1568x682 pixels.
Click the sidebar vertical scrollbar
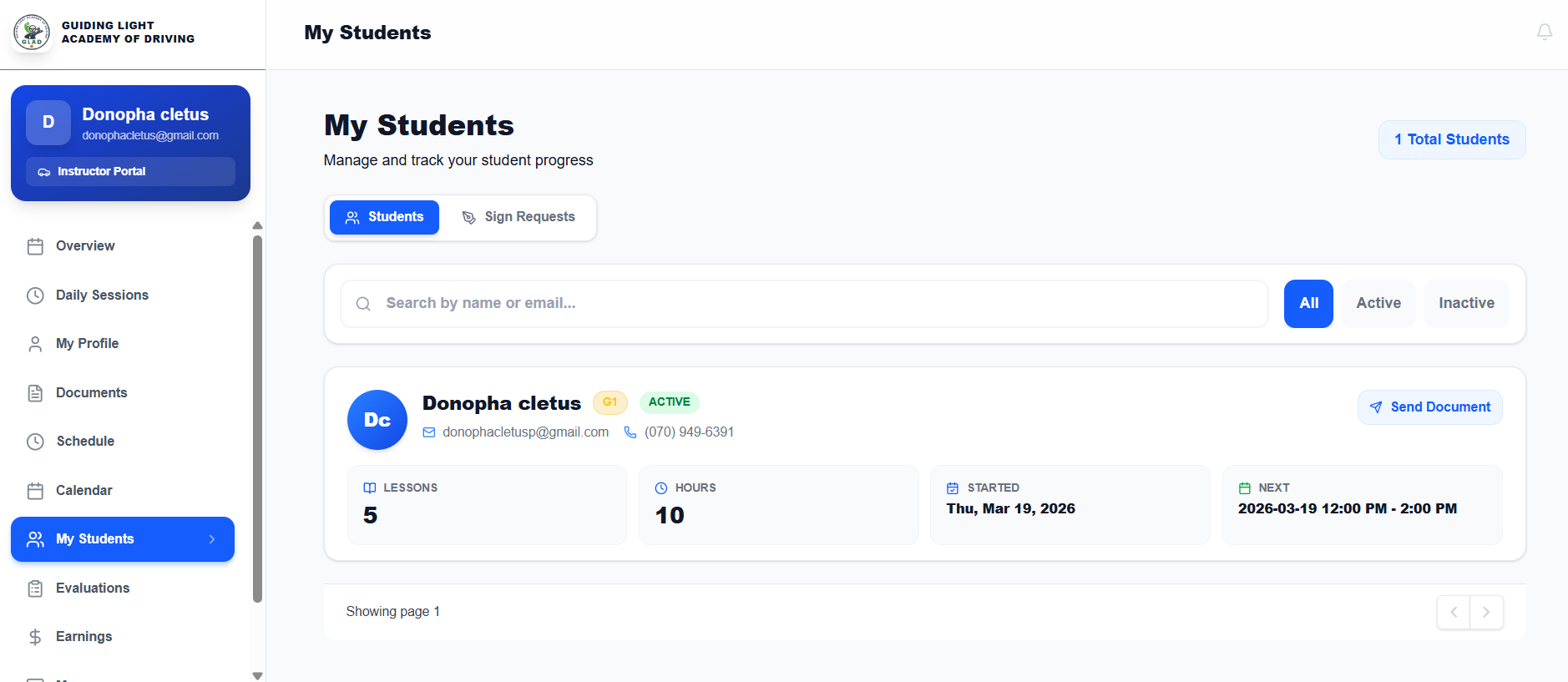coord(257,417)
